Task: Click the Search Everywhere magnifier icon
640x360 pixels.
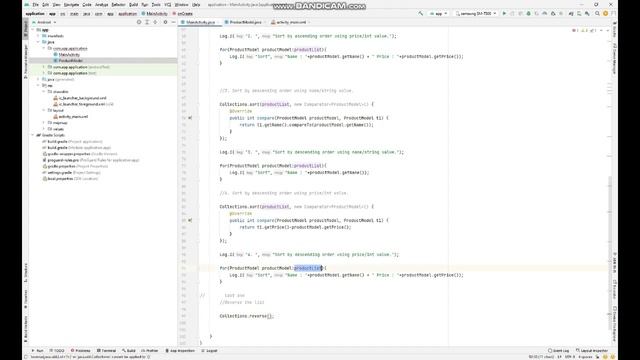Action: click(597, 13)
